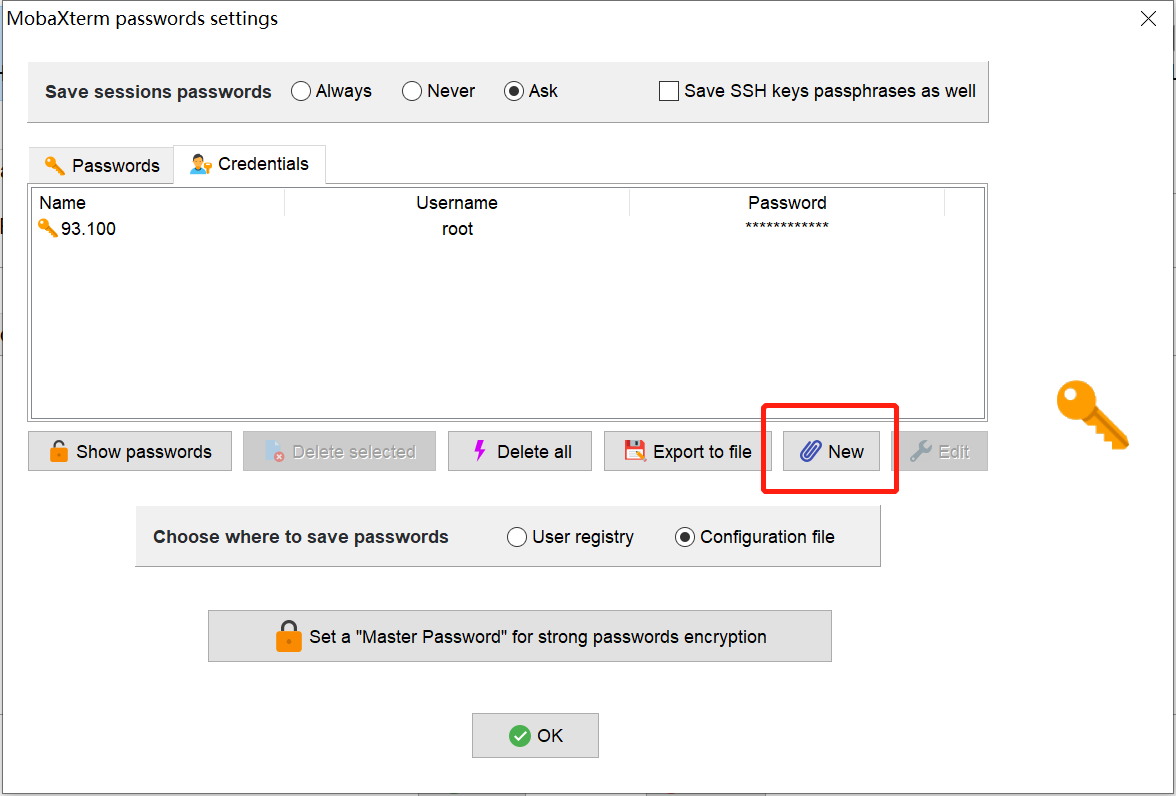1176x796 pixels.
Task: Choose User registry for password storage
Action: (517, 537)
